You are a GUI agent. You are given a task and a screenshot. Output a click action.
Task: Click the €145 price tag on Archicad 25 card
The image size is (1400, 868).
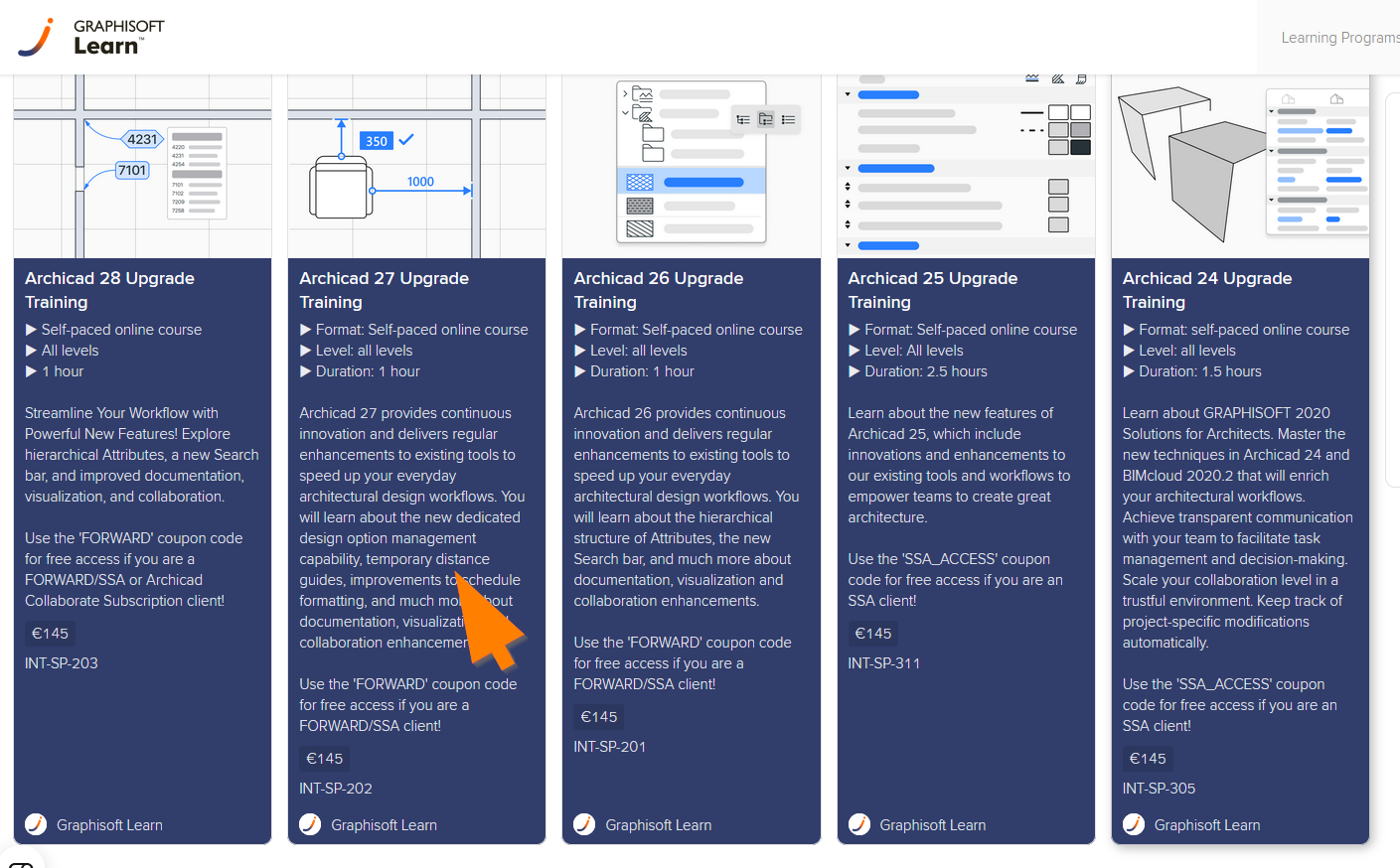coord(873,634)
